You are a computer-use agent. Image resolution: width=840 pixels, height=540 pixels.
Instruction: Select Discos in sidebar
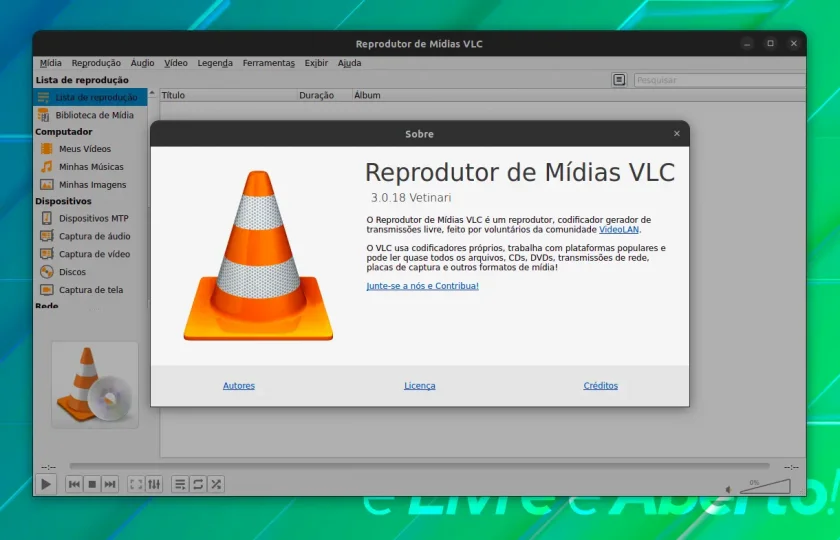coord(90,272)
